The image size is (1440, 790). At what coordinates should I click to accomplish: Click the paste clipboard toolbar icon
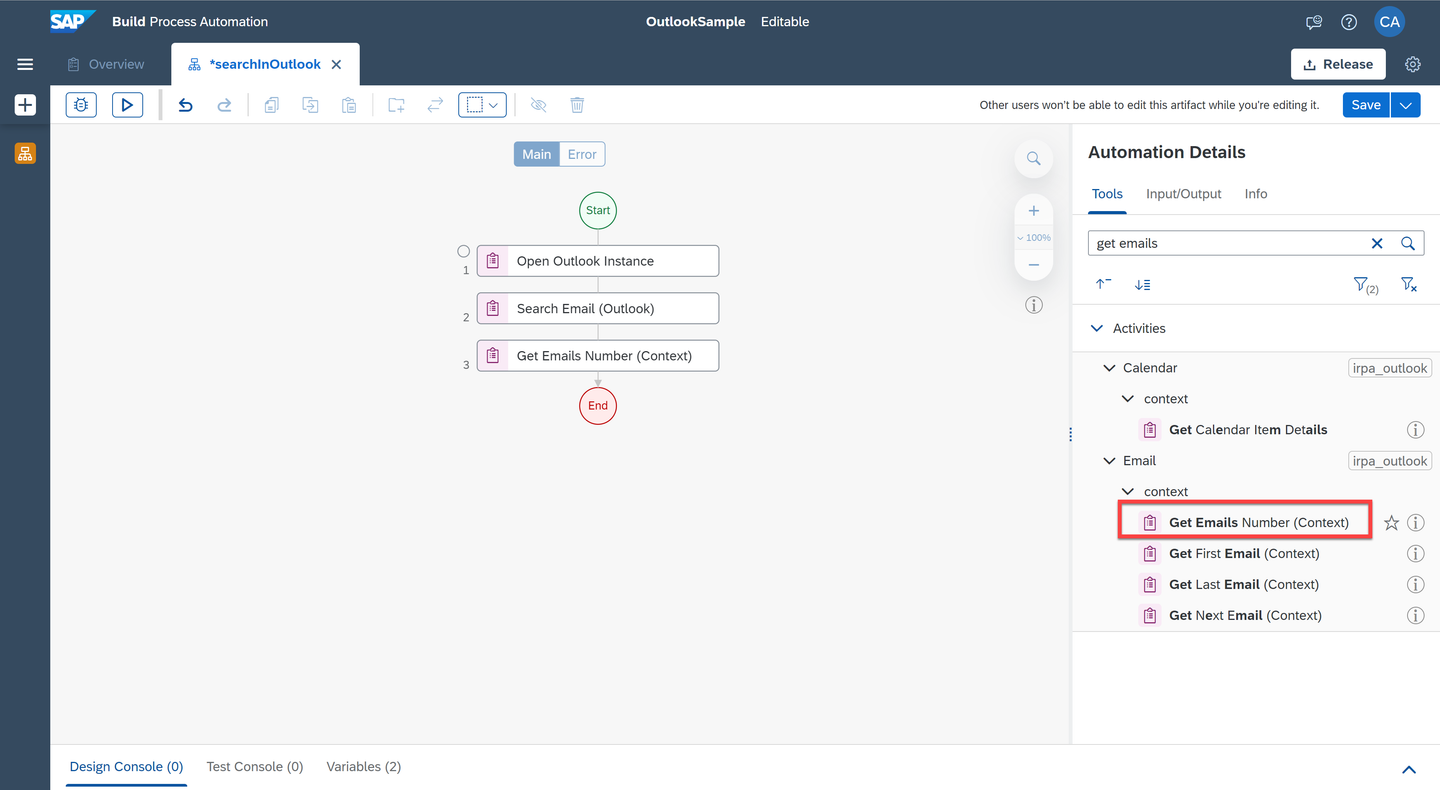point(348,104)
